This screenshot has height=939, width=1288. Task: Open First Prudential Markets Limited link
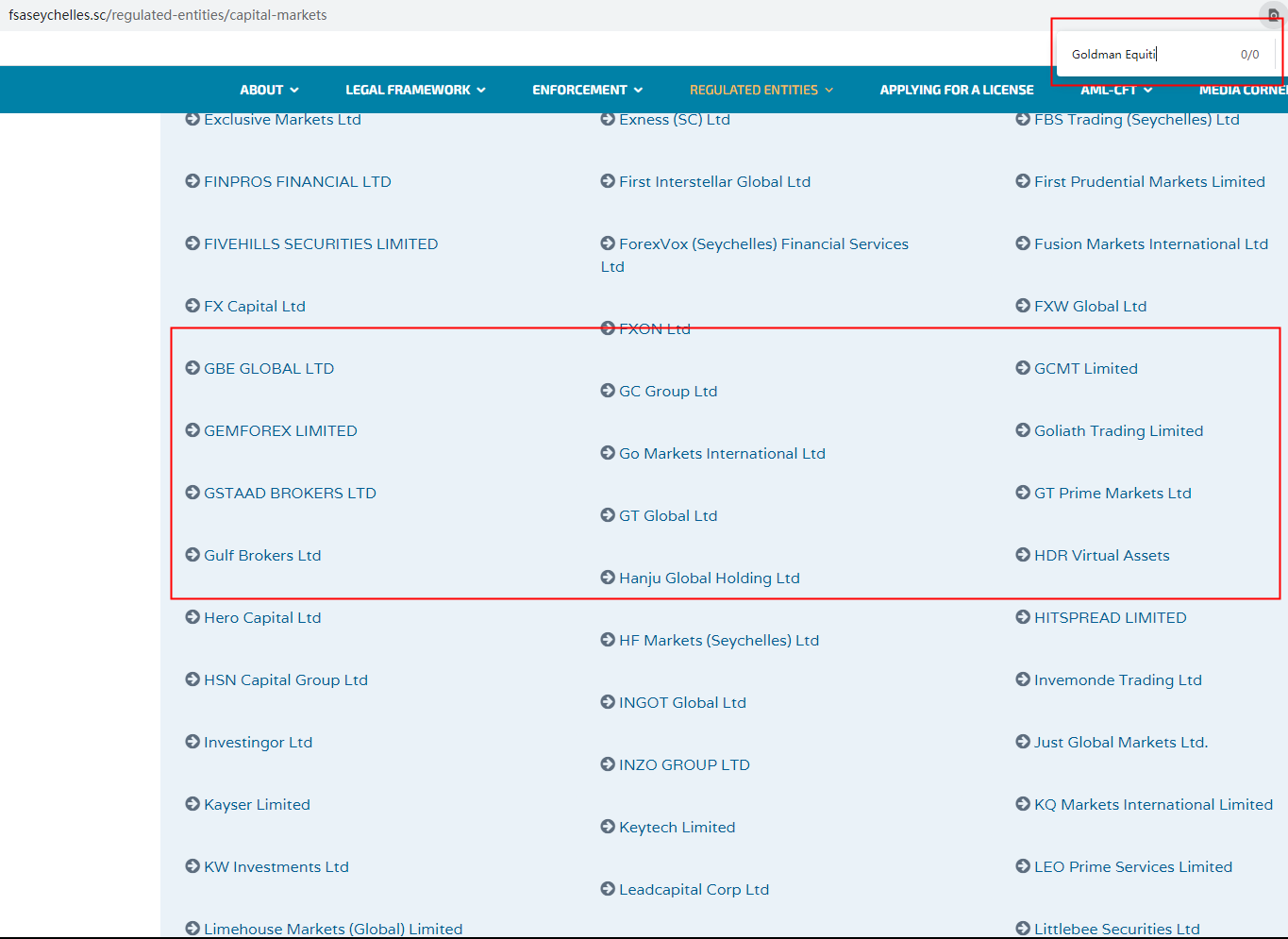1149,181
